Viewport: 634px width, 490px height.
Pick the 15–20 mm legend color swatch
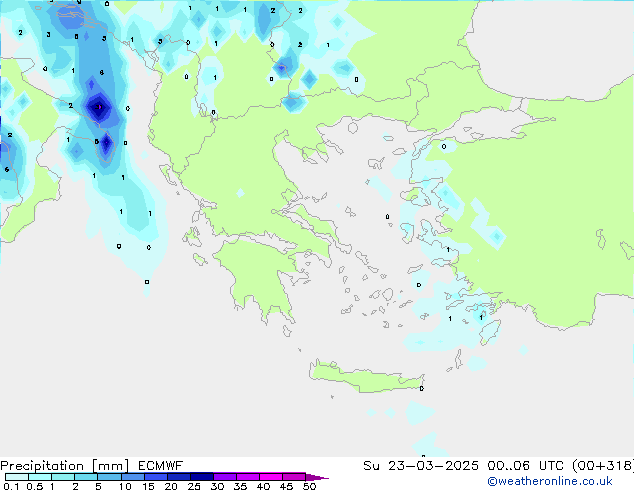[155, 477]
